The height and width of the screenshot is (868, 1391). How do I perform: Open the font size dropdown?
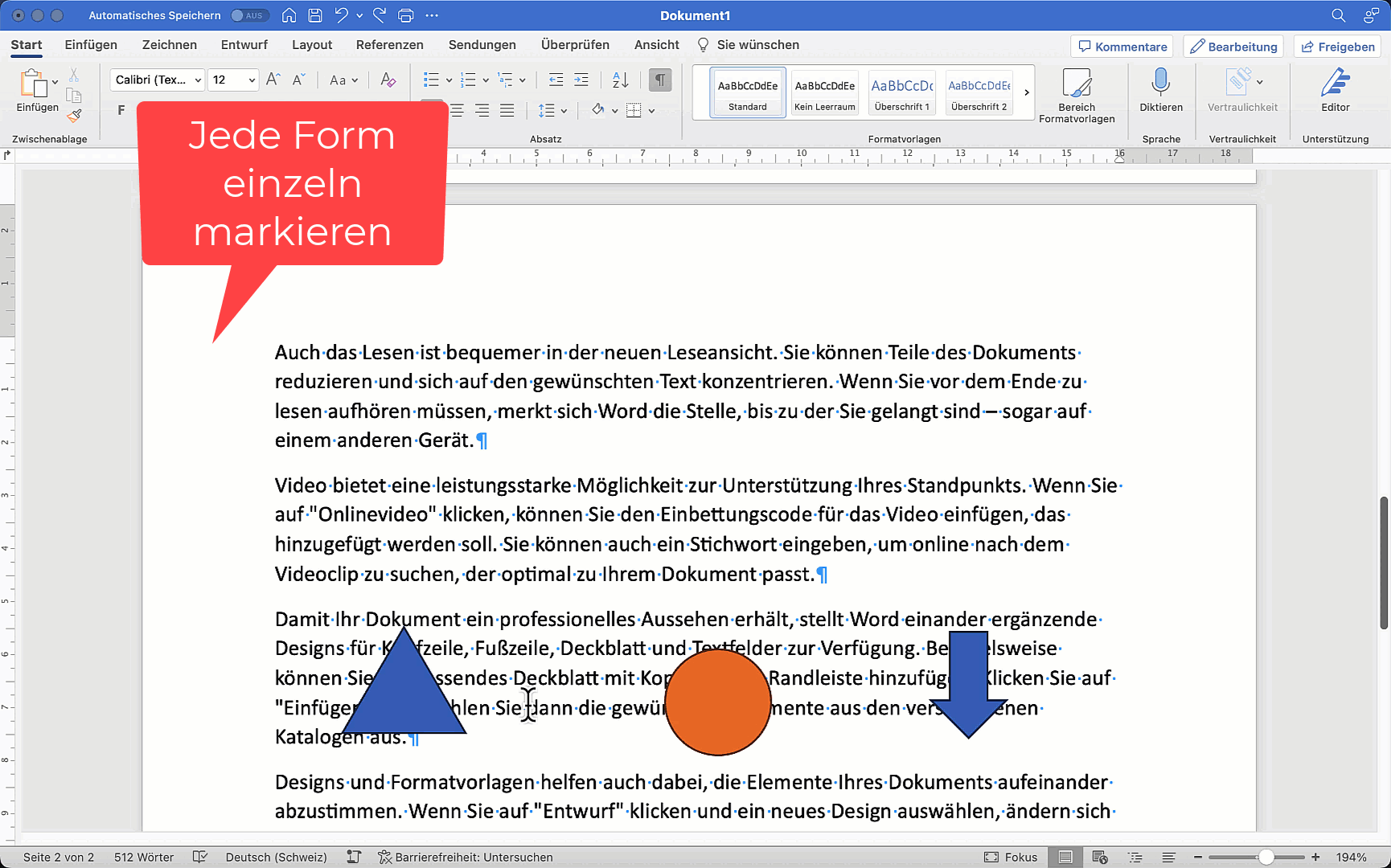click(252, 80)
